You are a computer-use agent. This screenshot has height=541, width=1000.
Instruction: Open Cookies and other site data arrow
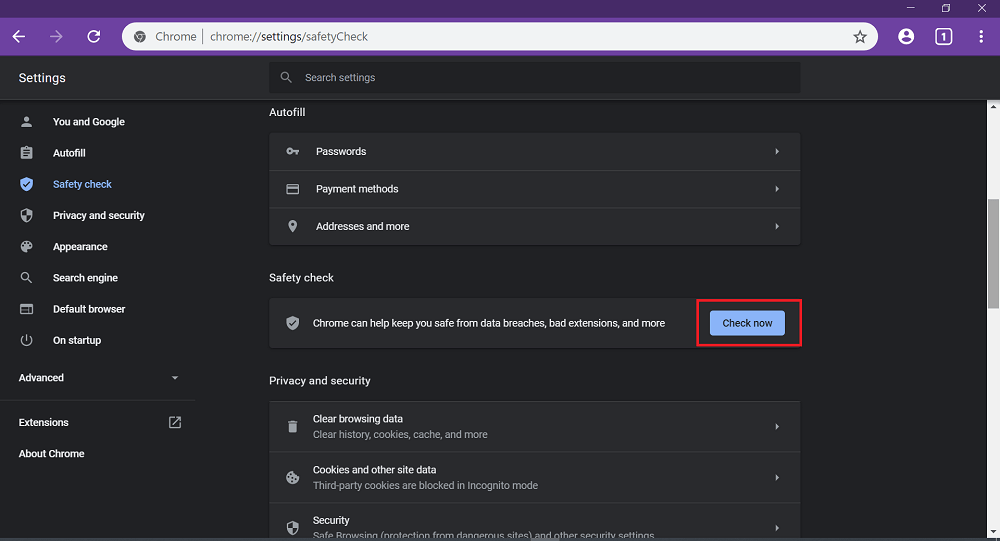click(x=777, y=478)
